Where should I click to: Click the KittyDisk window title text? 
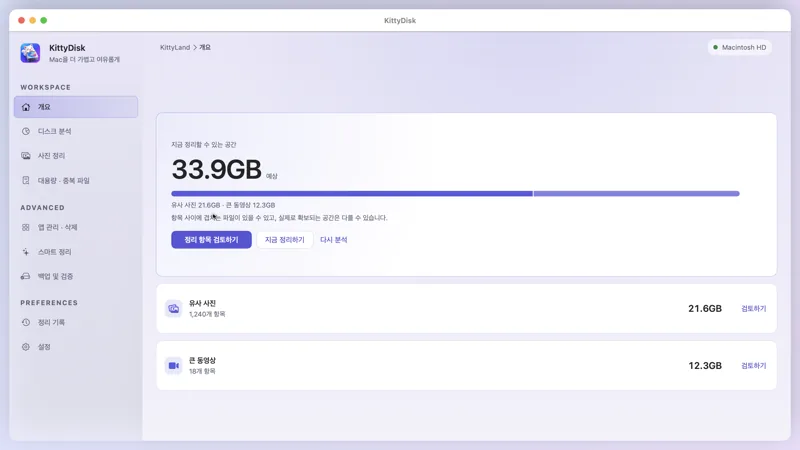tap(400, 20)
